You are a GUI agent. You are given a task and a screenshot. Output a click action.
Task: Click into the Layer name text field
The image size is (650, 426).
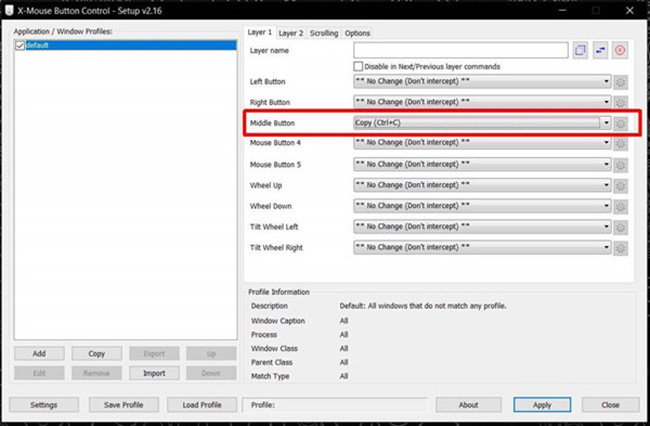coord(460,49)
